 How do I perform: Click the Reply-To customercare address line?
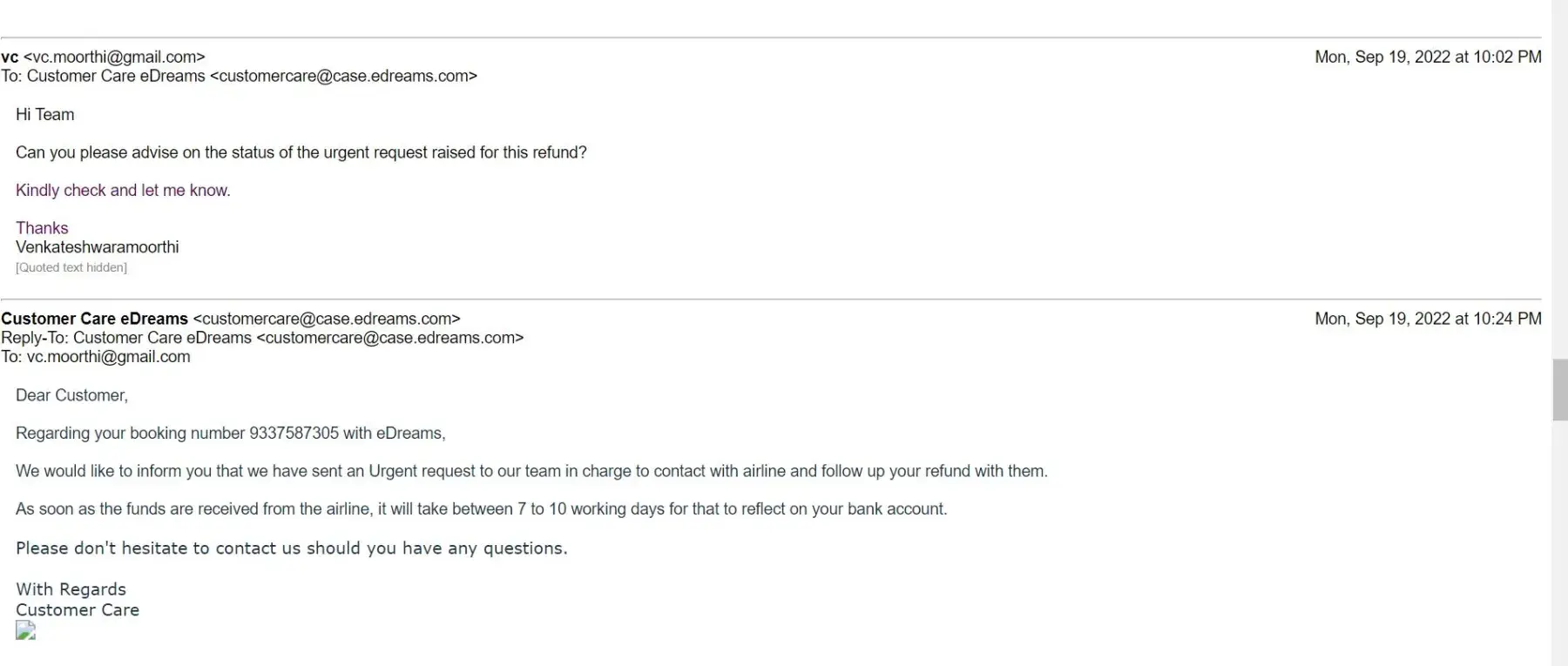[x=262, y=338]
